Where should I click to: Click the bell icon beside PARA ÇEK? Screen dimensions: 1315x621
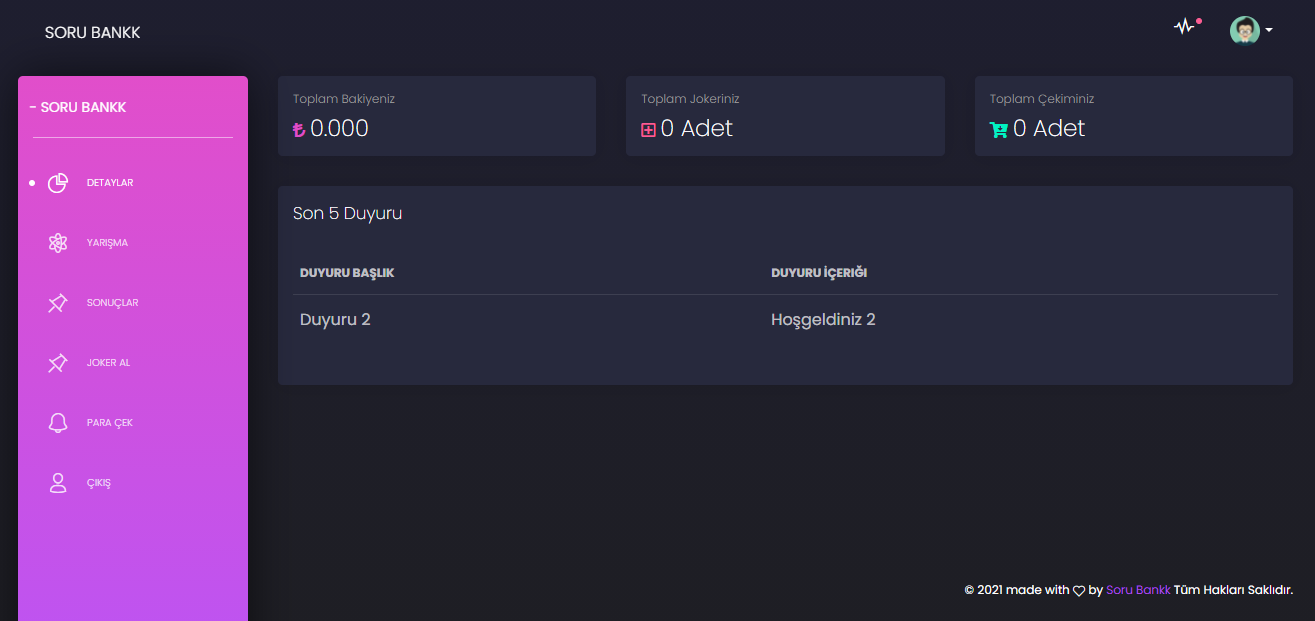pos(58,423)
